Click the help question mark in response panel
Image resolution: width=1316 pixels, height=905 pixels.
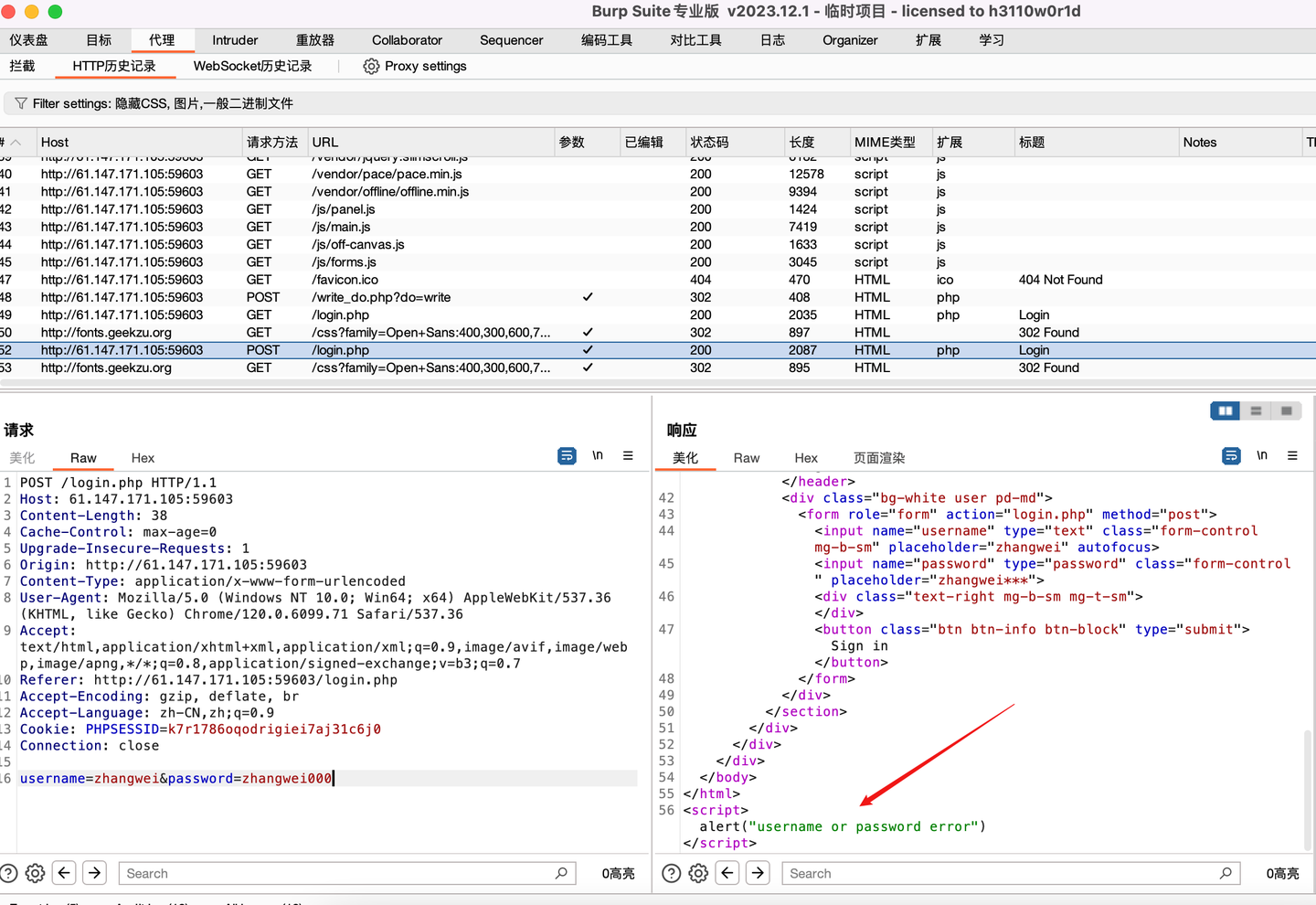[671, 873]
